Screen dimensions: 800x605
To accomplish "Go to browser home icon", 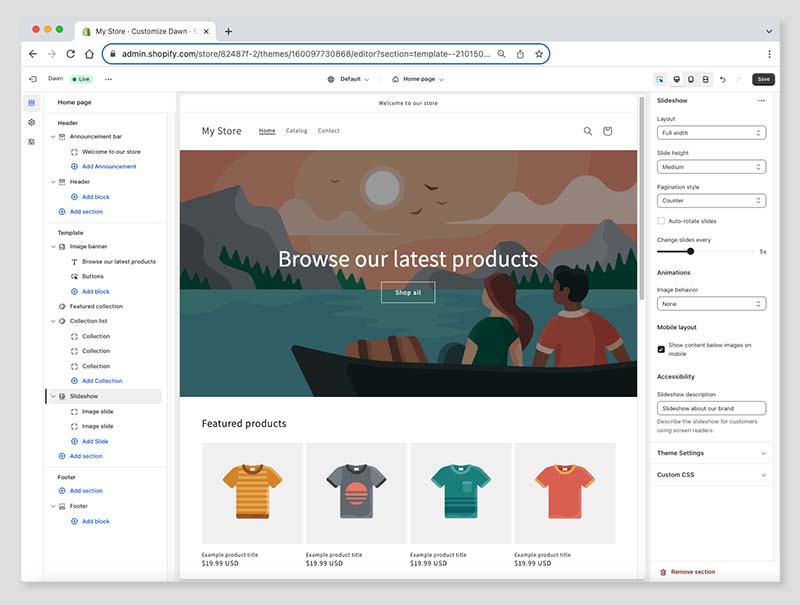I will coord(89,54).
